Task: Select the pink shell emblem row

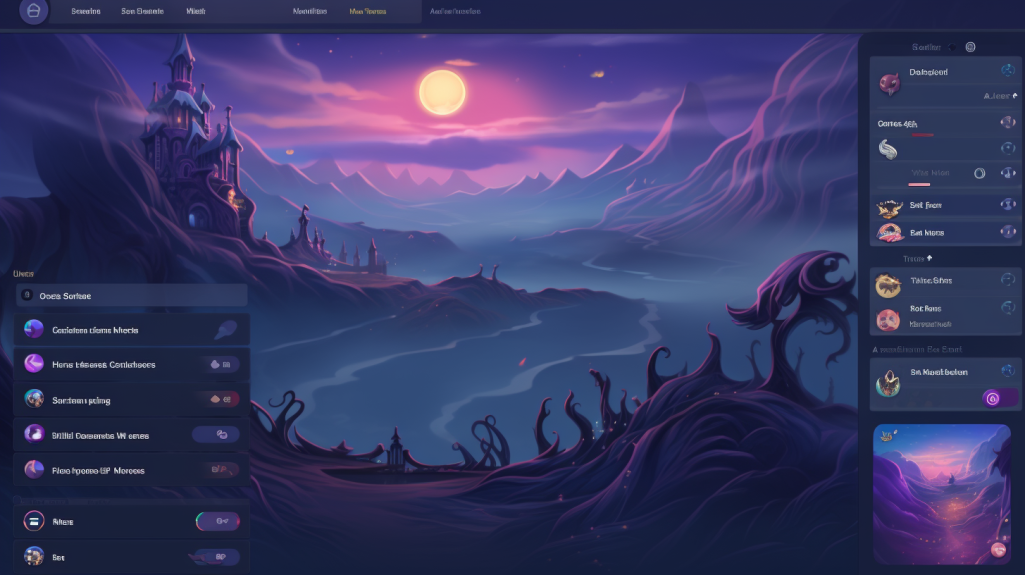Action: click(945, 232)
